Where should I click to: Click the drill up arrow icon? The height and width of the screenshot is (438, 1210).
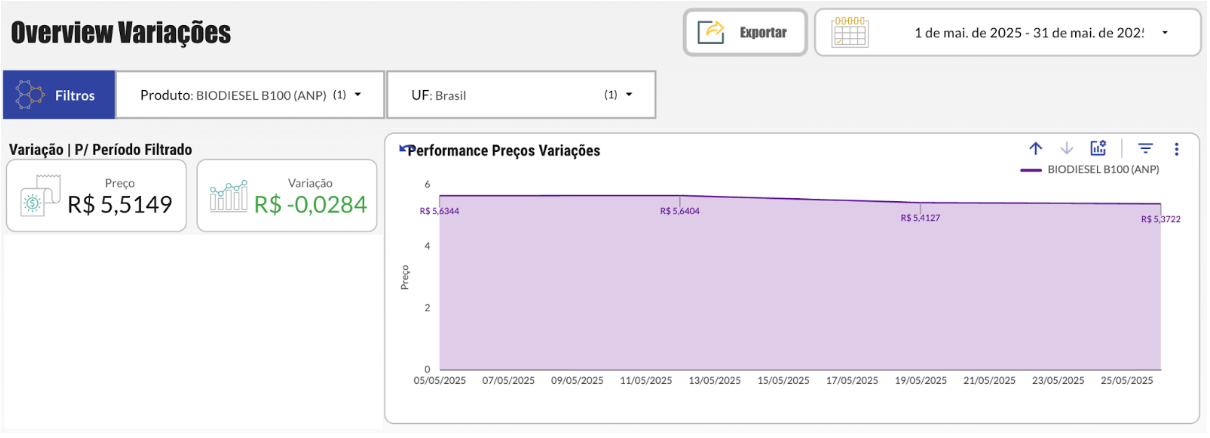(1035, 149)
